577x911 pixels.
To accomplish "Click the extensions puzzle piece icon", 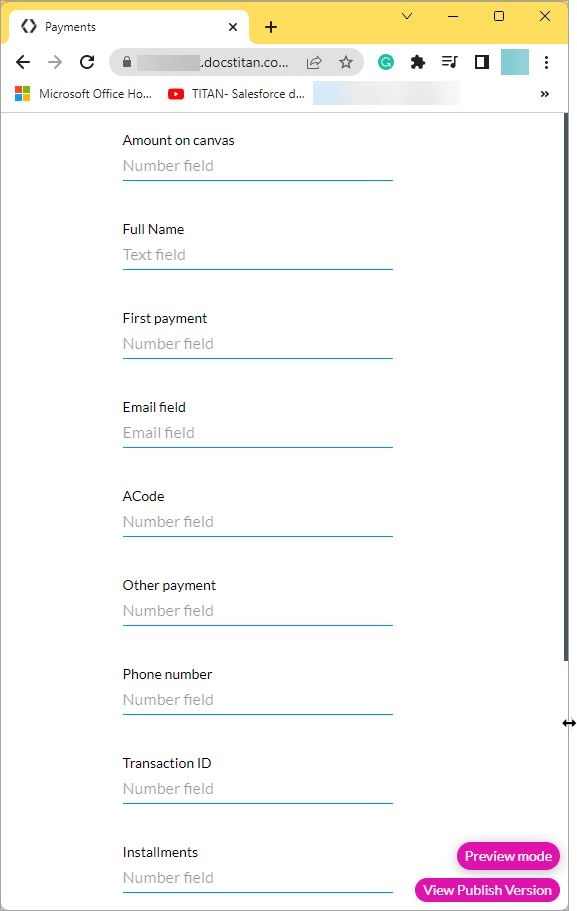I will coord(418,61).
